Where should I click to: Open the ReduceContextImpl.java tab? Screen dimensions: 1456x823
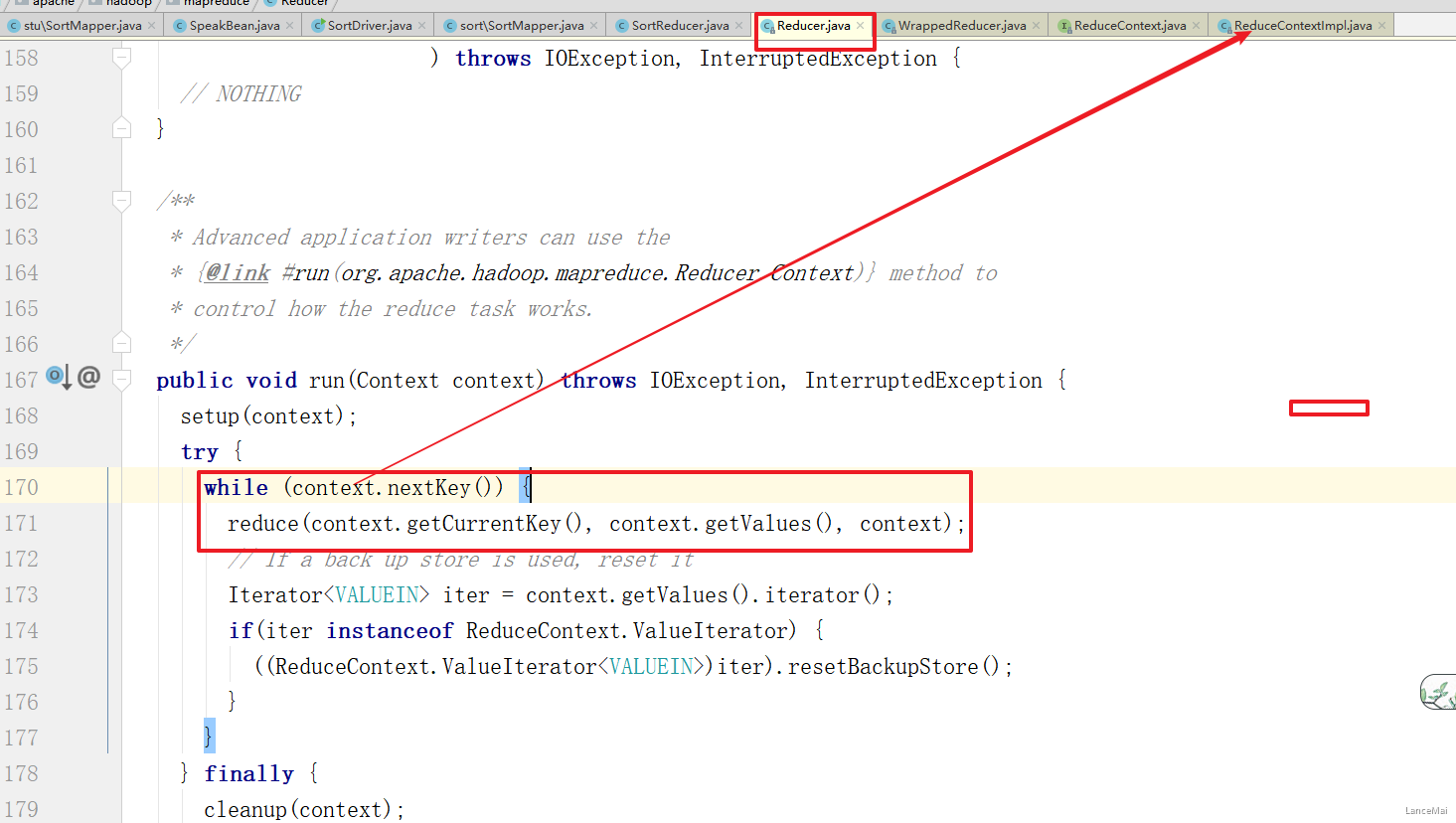pos(1303,26)
